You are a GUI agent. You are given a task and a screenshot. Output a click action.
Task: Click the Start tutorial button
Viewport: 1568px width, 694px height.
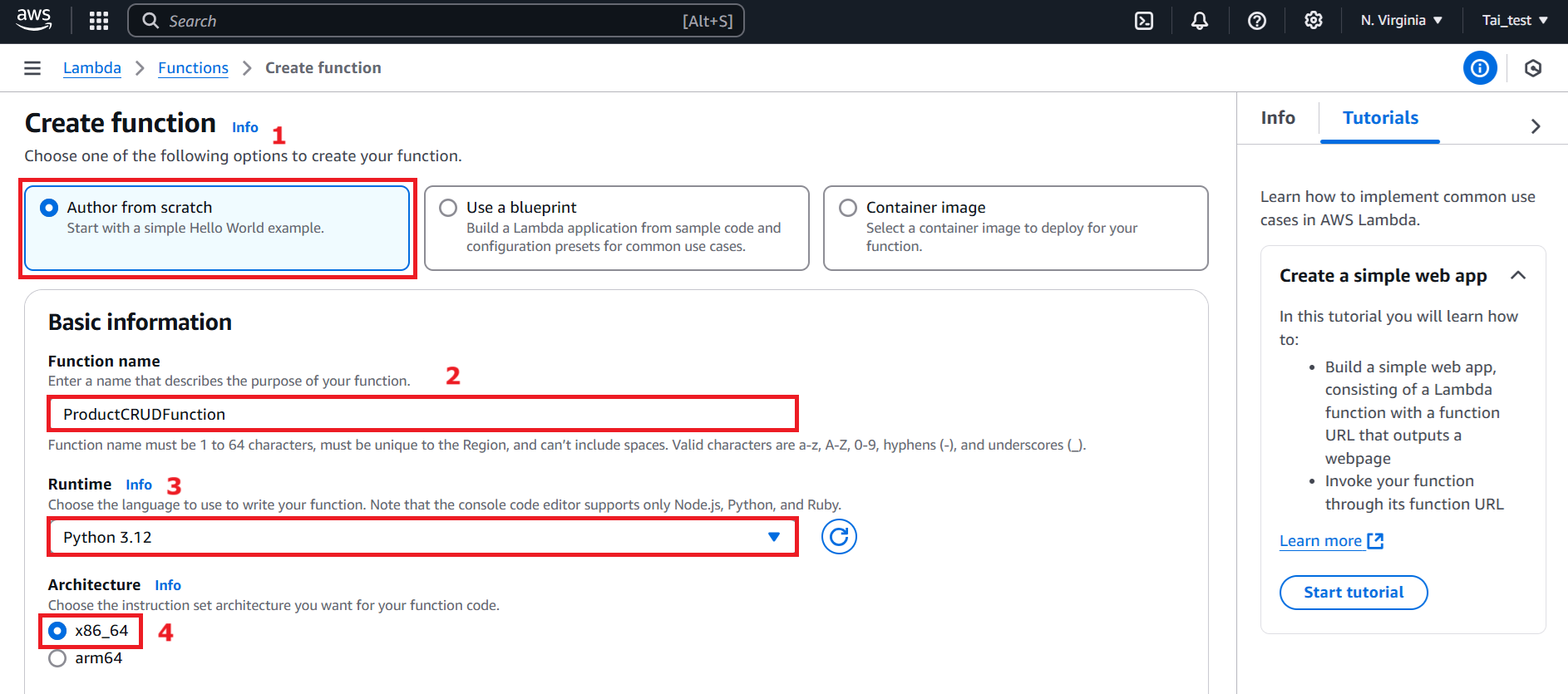tap(1354, 593)
